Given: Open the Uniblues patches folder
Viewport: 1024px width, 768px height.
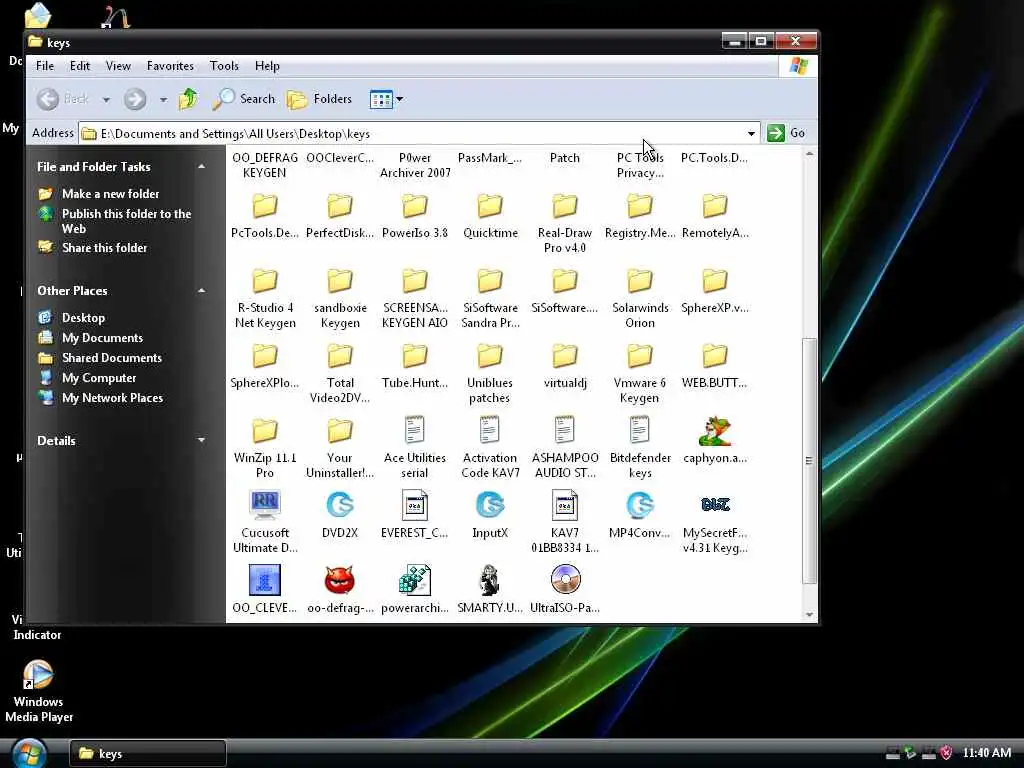Looking at the screenshot, I should [490, 374].
